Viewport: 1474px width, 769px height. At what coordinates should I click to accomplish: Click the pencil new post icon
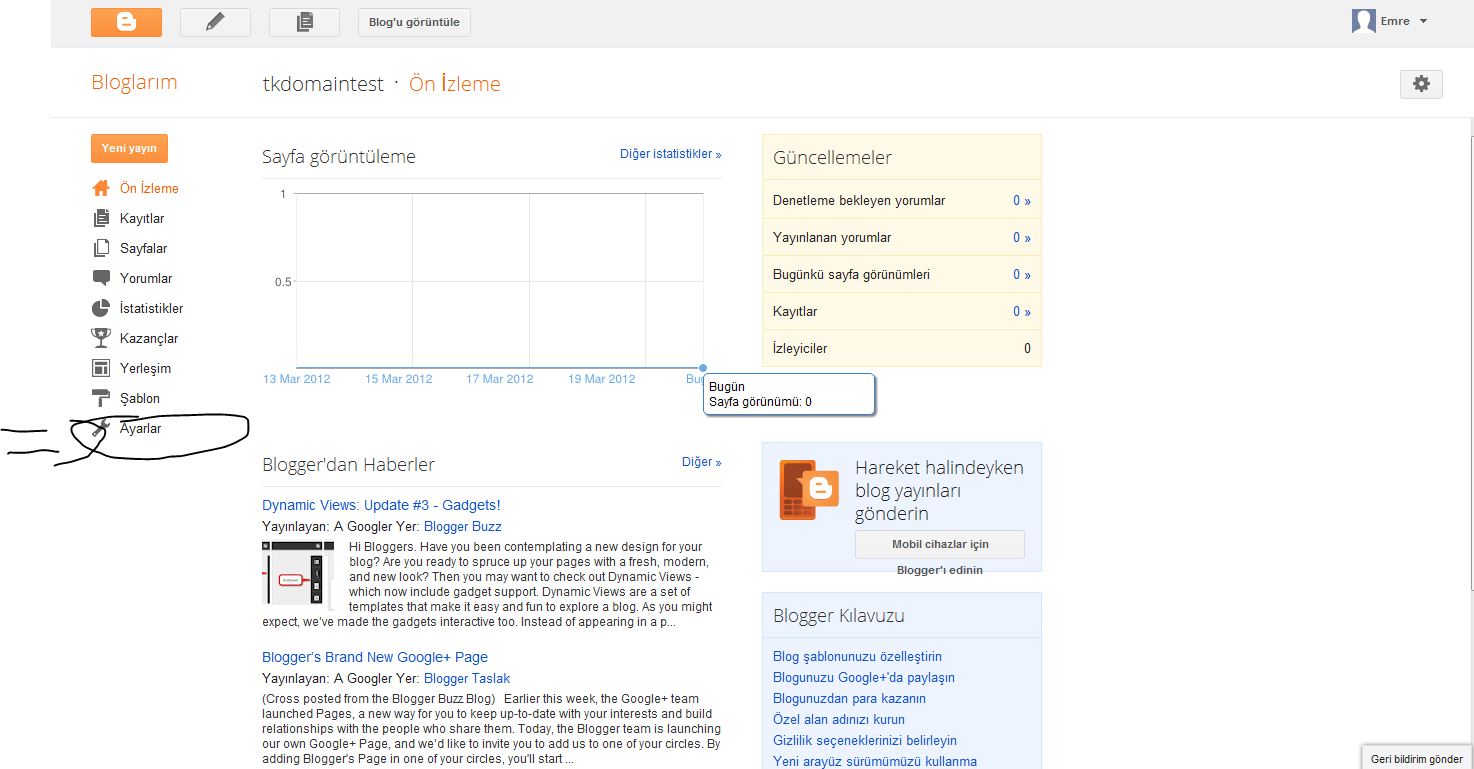tap(215, 22)
